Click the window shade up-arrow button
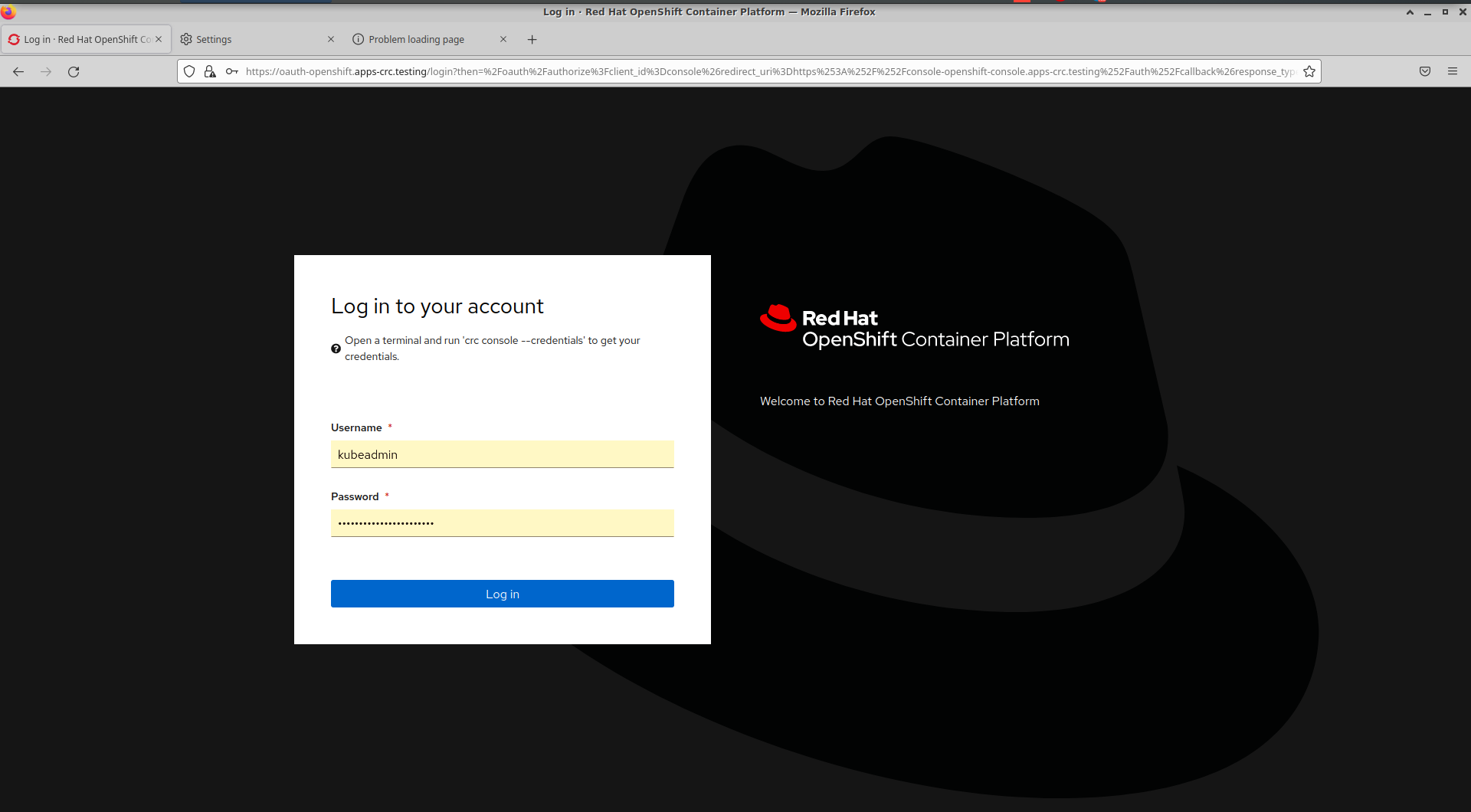1471x812 pixels. (1410, 11)
